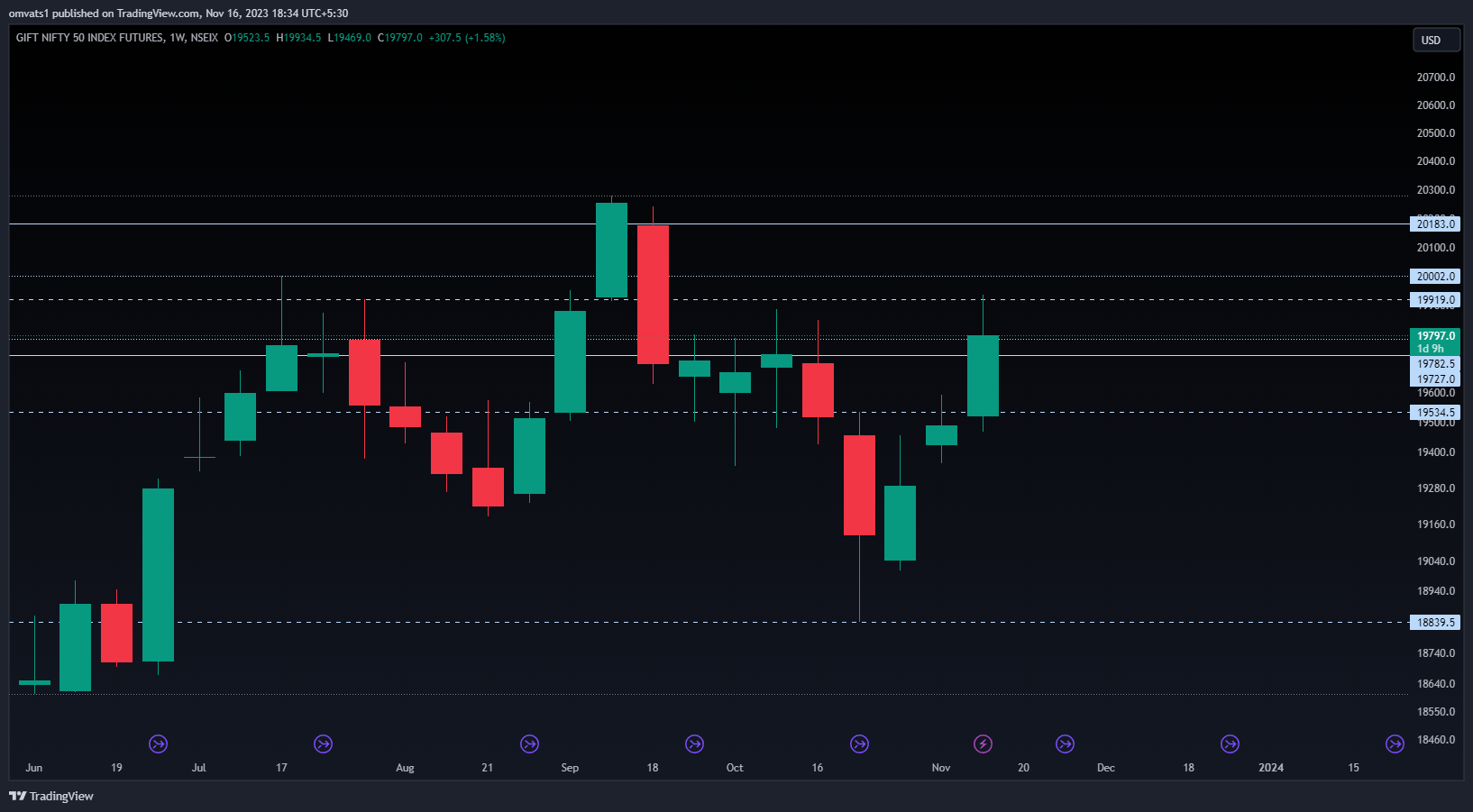This screenshot has height=812, width=1473.
Task: Click the 1d 9h countdown label
Action: (x=1431, y=349)
